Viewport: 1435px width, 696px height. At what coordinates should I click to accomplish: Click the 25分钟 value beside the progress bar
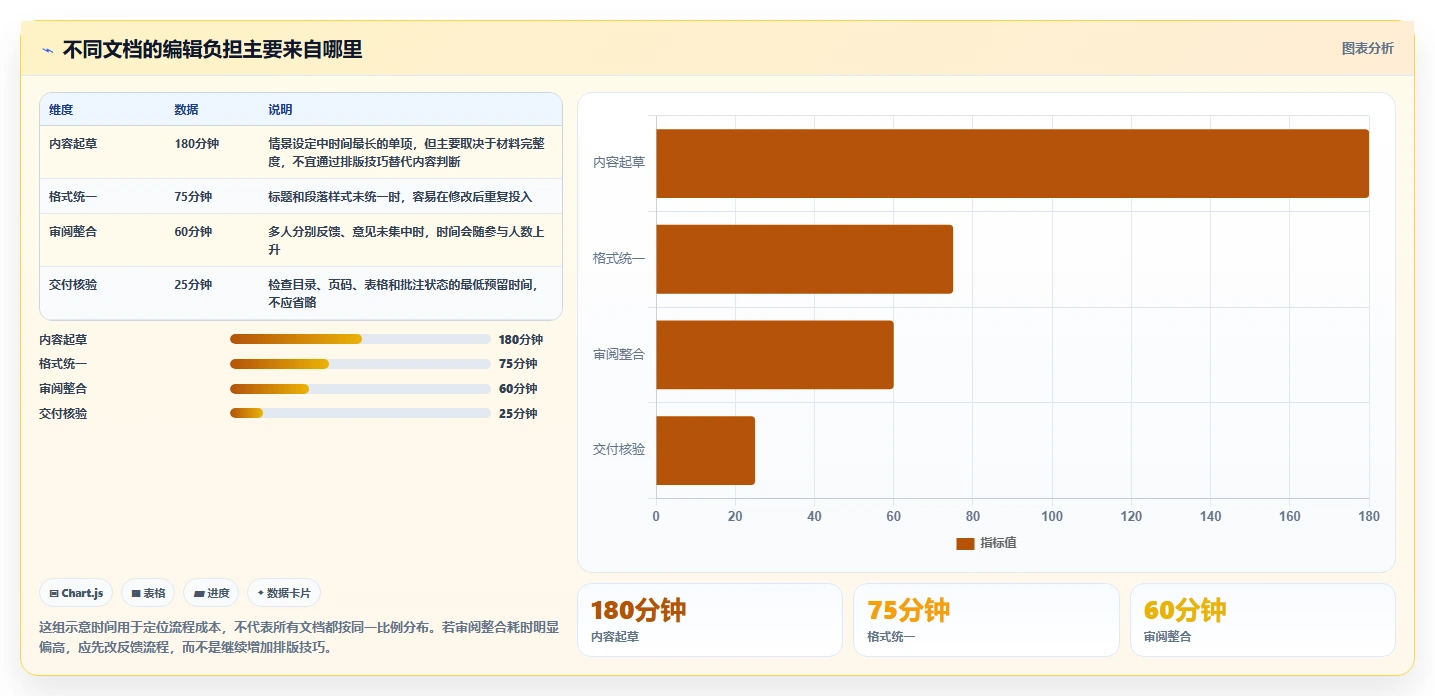click(518, 414)
